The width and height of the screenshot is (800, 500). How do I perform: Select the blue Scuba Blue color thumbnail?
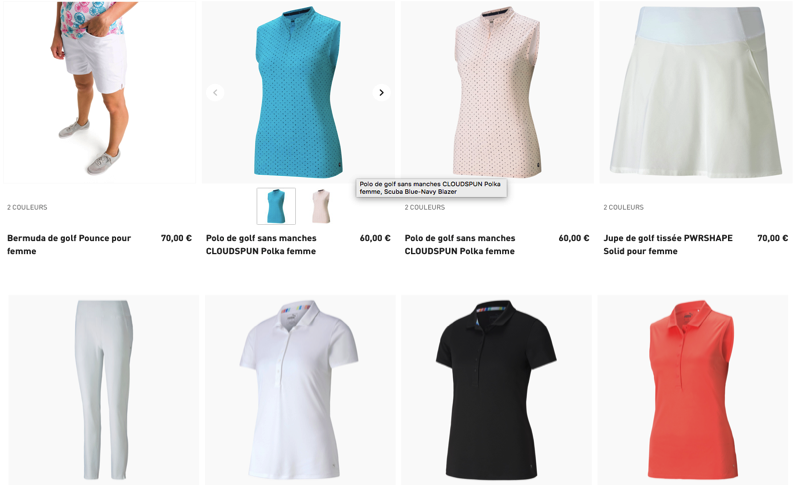point(276,206)
